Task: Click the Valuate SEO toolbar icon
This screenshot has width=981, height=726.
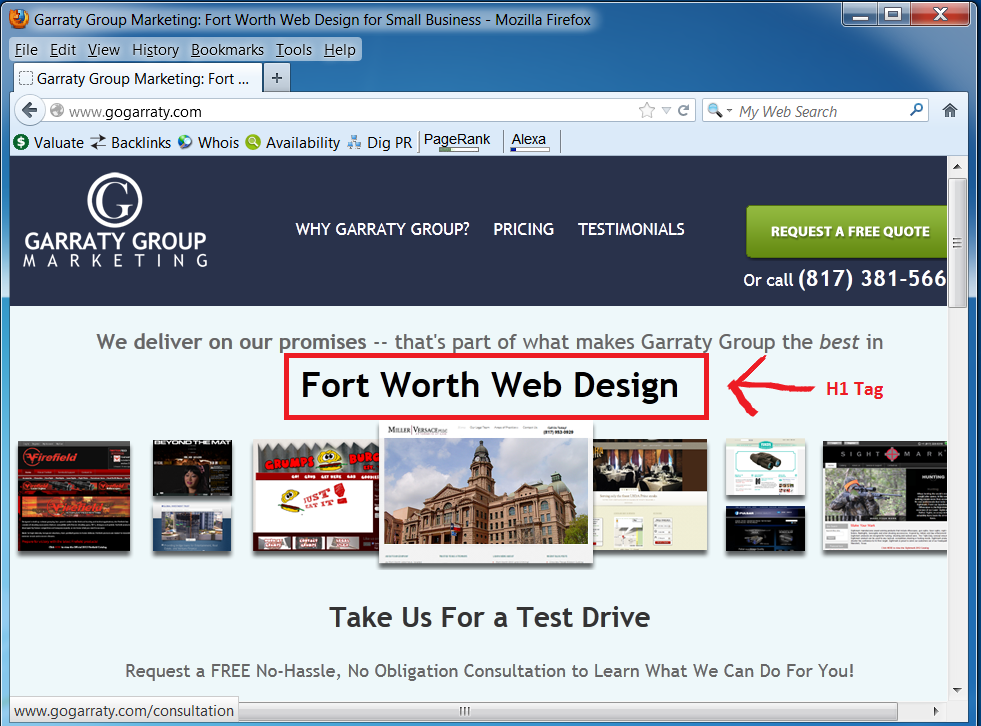Action: point(20,142)
